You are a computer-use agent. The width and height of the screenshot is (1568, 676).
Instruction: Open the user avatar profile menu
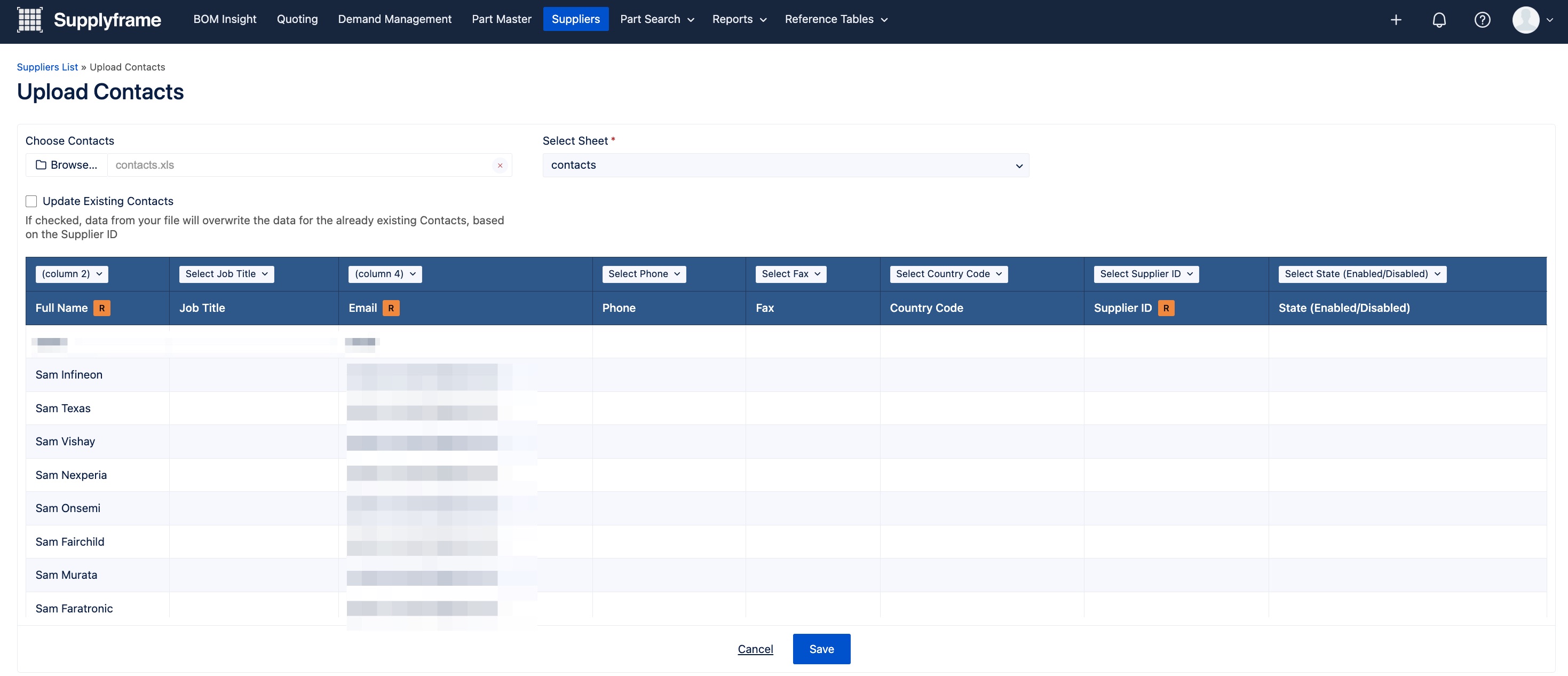coord(1532,20)
